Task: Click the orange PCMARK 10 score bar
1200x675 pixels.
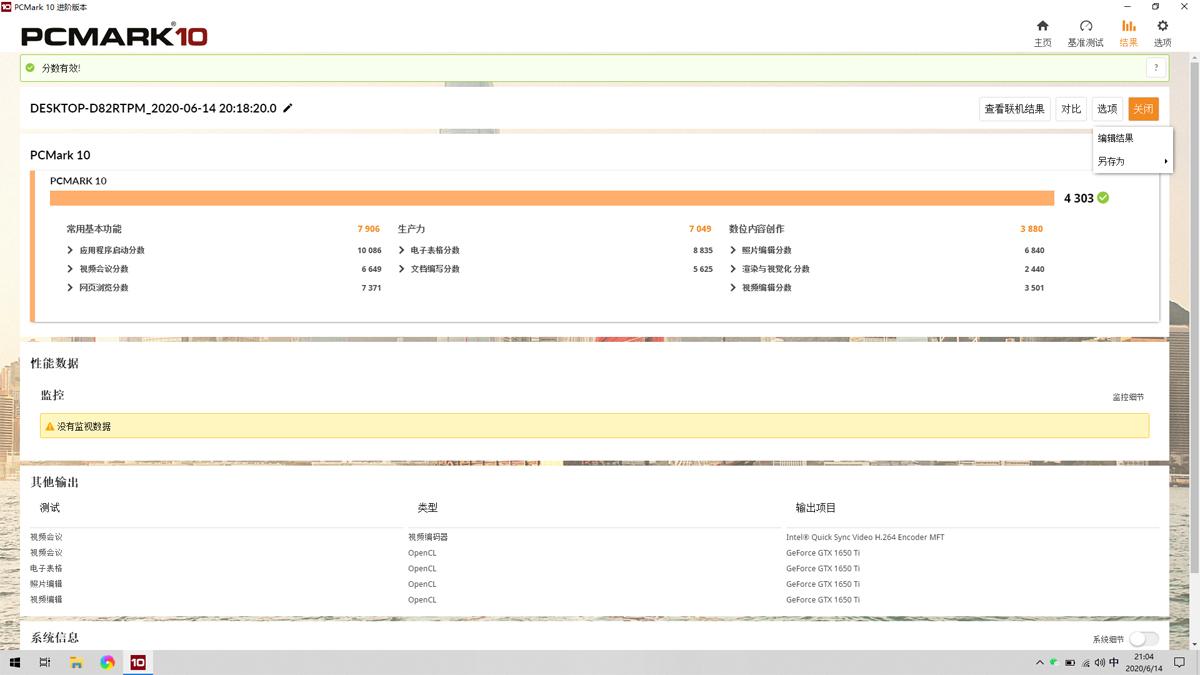Action: click(x=552, y=198)
